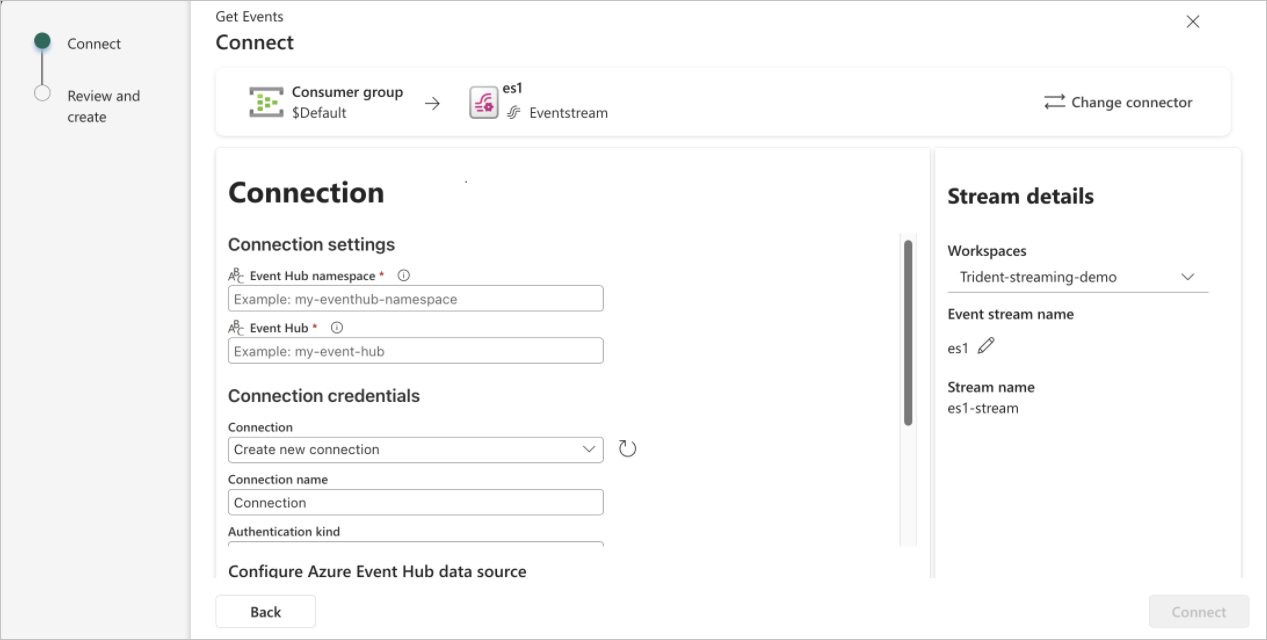Click the Connection name field
The height and width of the screenshot is (640, 1267).
(416, 502)
